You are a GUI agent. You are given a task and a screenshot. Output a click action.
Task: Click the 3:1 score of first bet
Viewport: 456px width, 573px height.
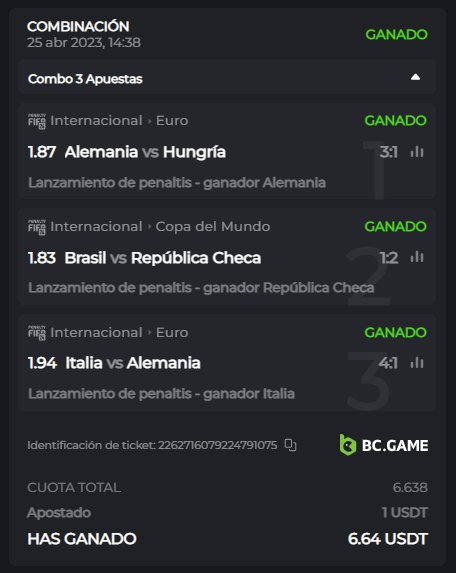[x=389, y=152]
